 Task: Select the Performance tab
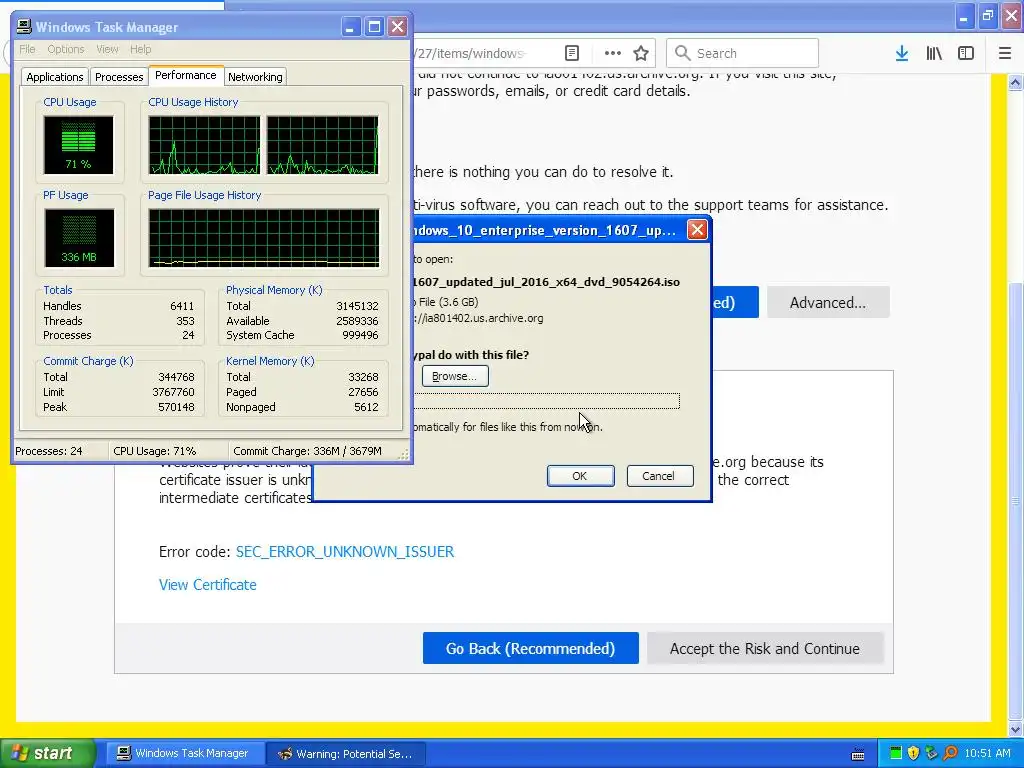pyautogui.click(x=185, y=75)
